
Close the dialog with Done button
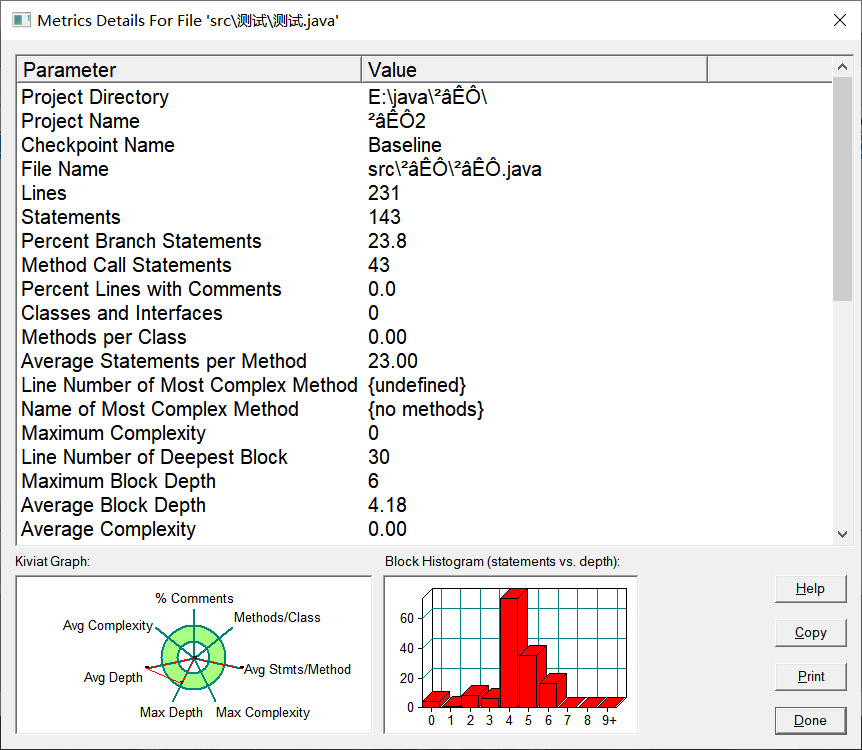[810, 721]
